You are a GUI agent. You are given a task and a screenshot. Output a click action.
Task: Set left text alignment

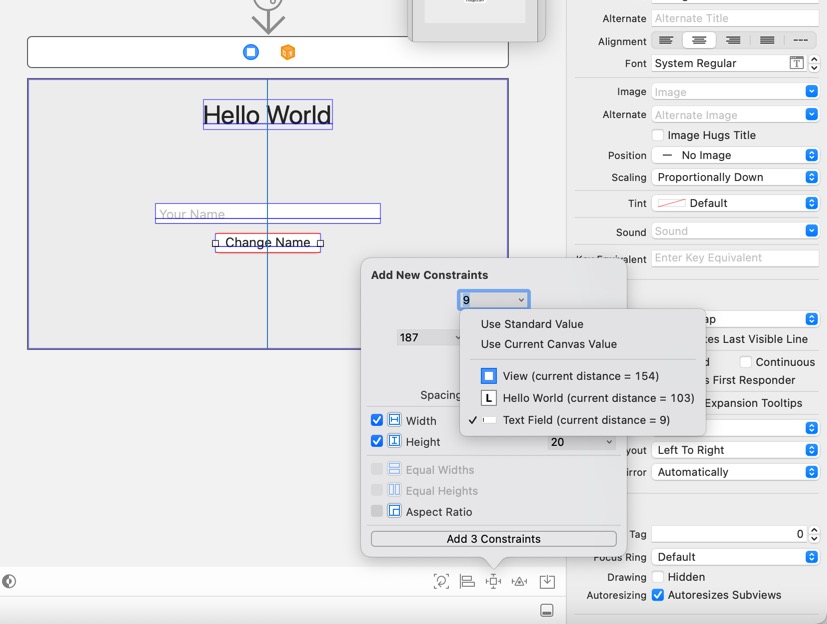tap(666, 40)
